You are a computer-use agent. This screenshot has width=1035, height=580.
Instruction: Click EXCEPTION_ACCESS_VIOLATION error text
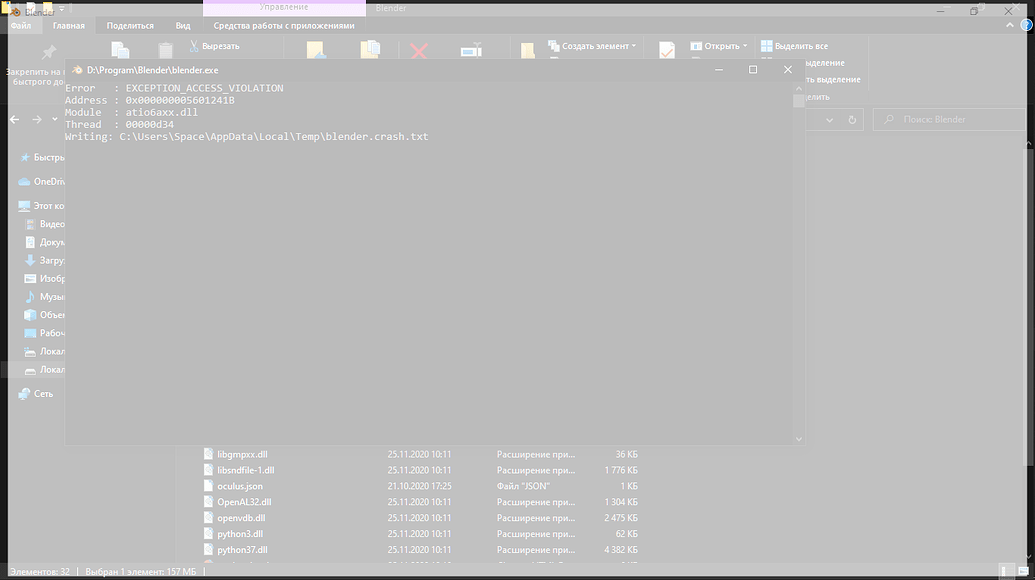[x=205, y=88]
